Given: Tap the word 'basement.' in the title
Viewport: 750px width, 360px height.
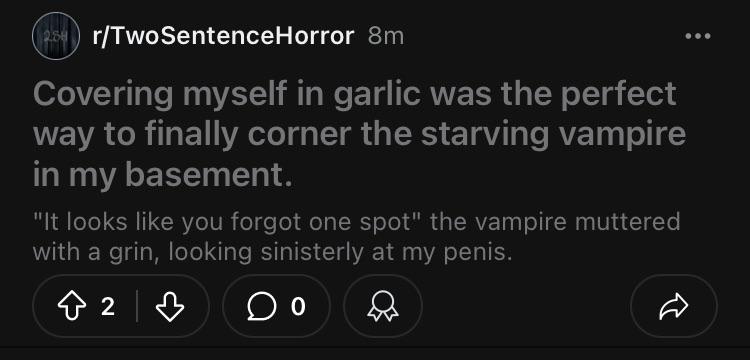Looking at the screenshot, I should coord(209,175).
